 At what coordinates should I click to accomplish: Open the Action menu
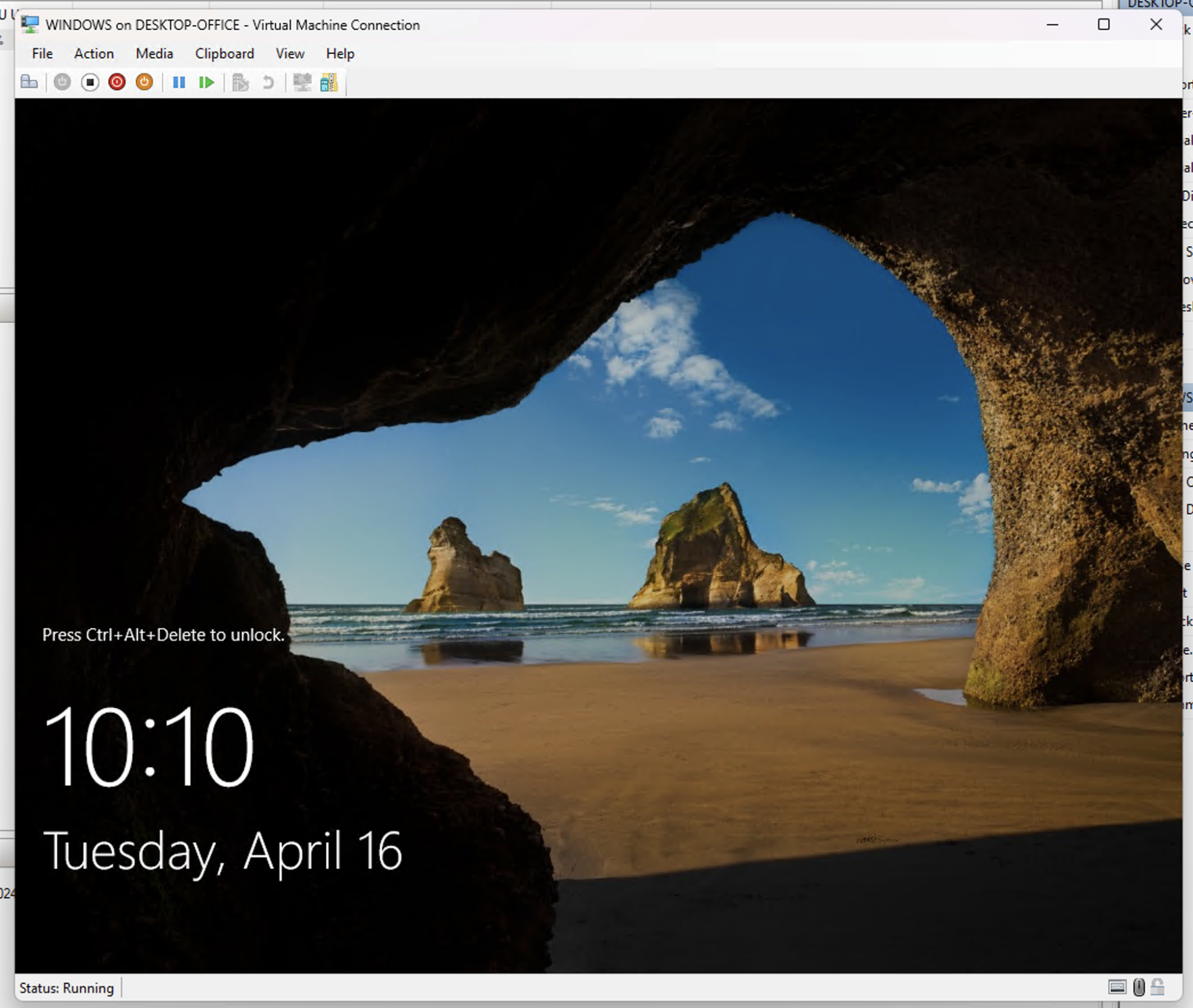click(94, 54)
